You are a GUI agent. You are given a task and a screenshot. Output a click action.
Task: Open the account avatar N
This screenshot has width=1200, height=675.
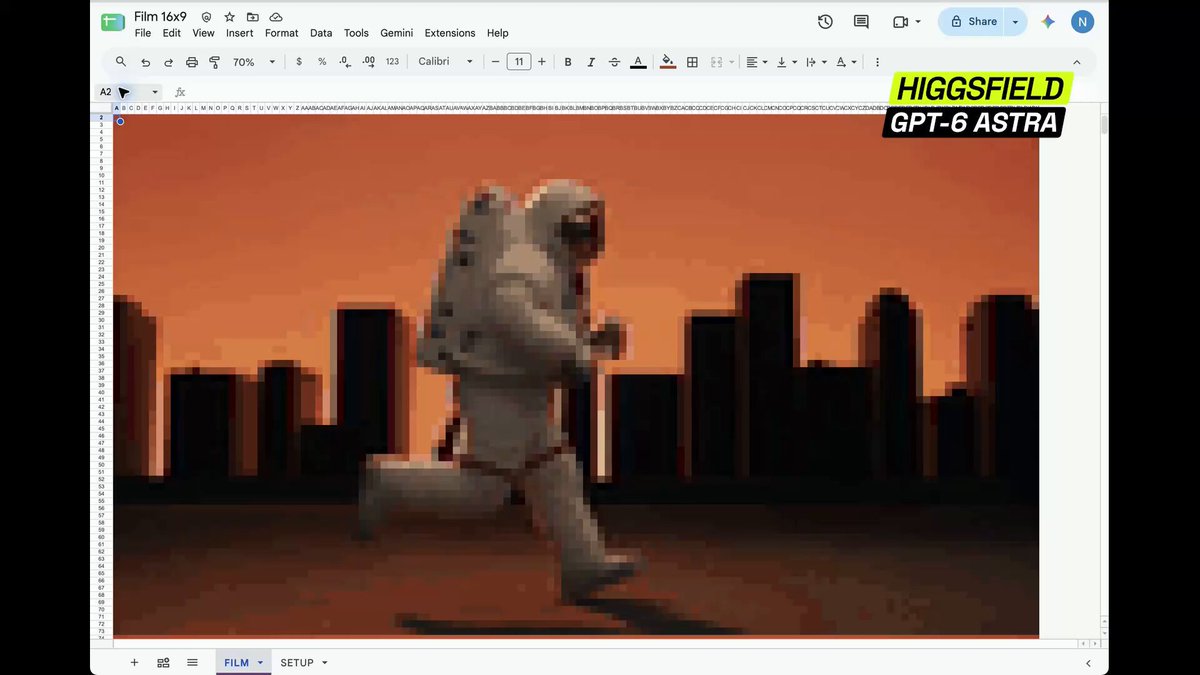pyautogui.click(x=1081, y=21)
